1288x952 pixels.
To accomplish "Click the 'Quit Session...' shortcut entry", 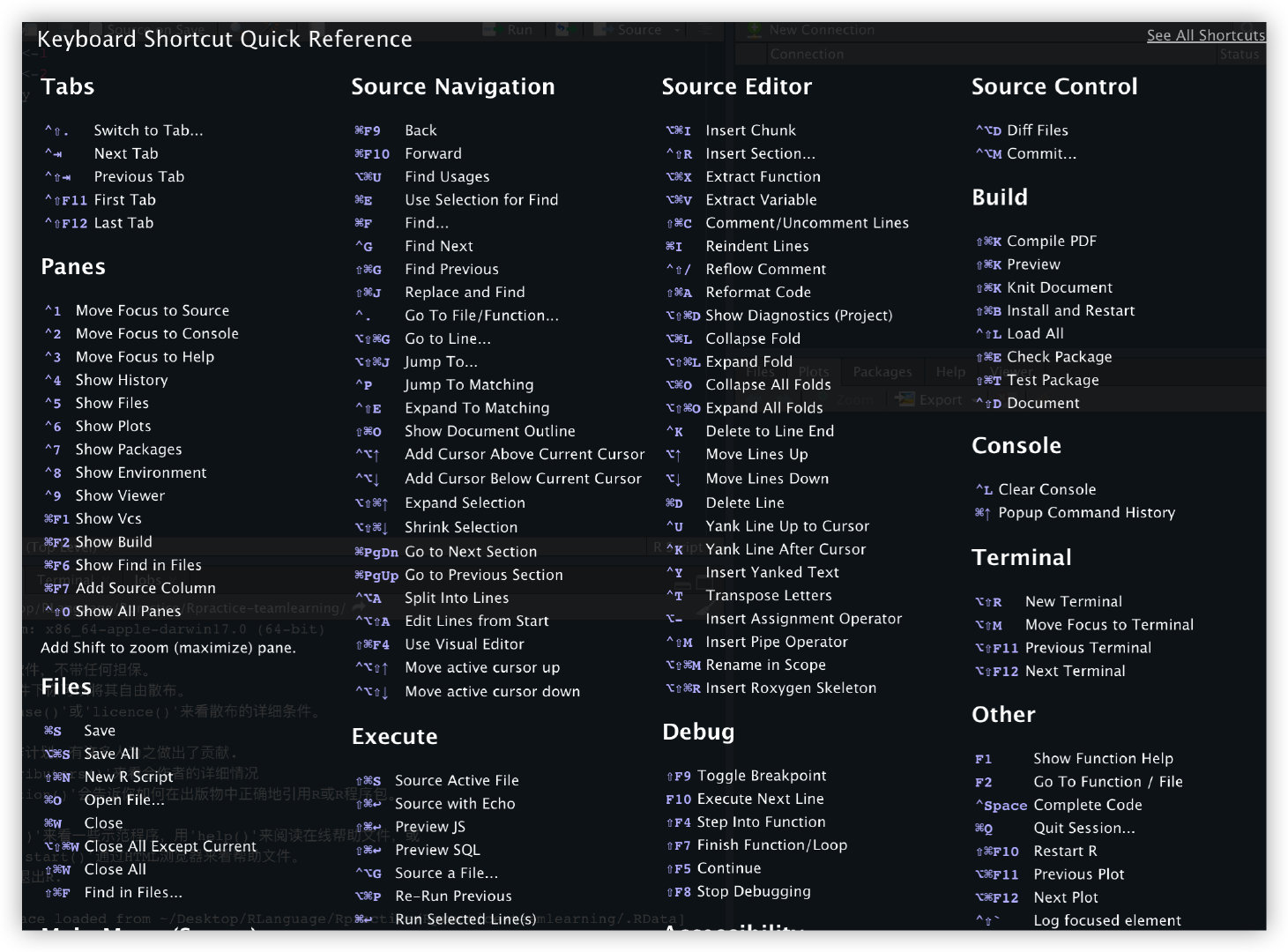I will [1055, 828].
